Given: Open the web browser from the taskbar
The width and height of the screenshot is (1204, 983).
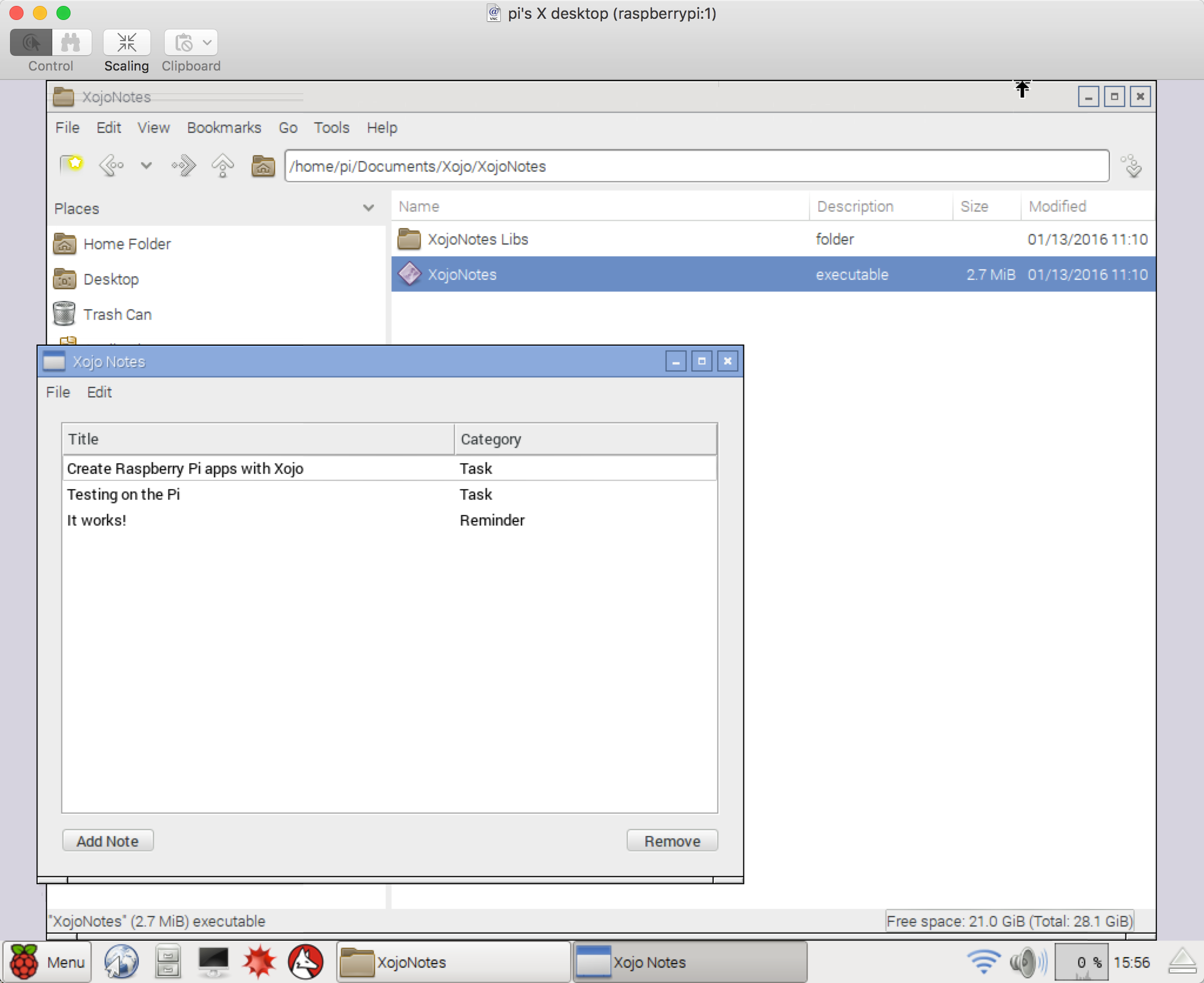Looking at the screenshot, I should (121, 962).
